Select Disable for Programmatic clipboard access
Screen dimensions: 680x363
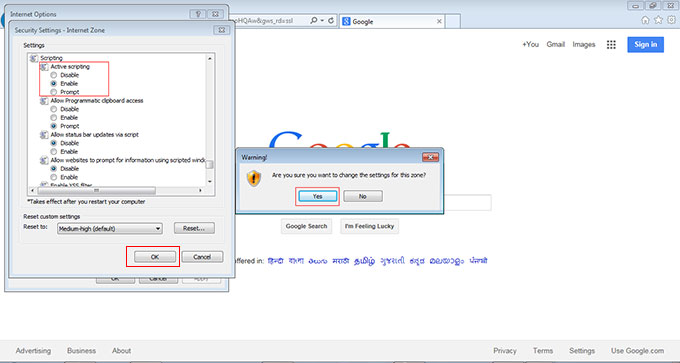tap(54, 109)
